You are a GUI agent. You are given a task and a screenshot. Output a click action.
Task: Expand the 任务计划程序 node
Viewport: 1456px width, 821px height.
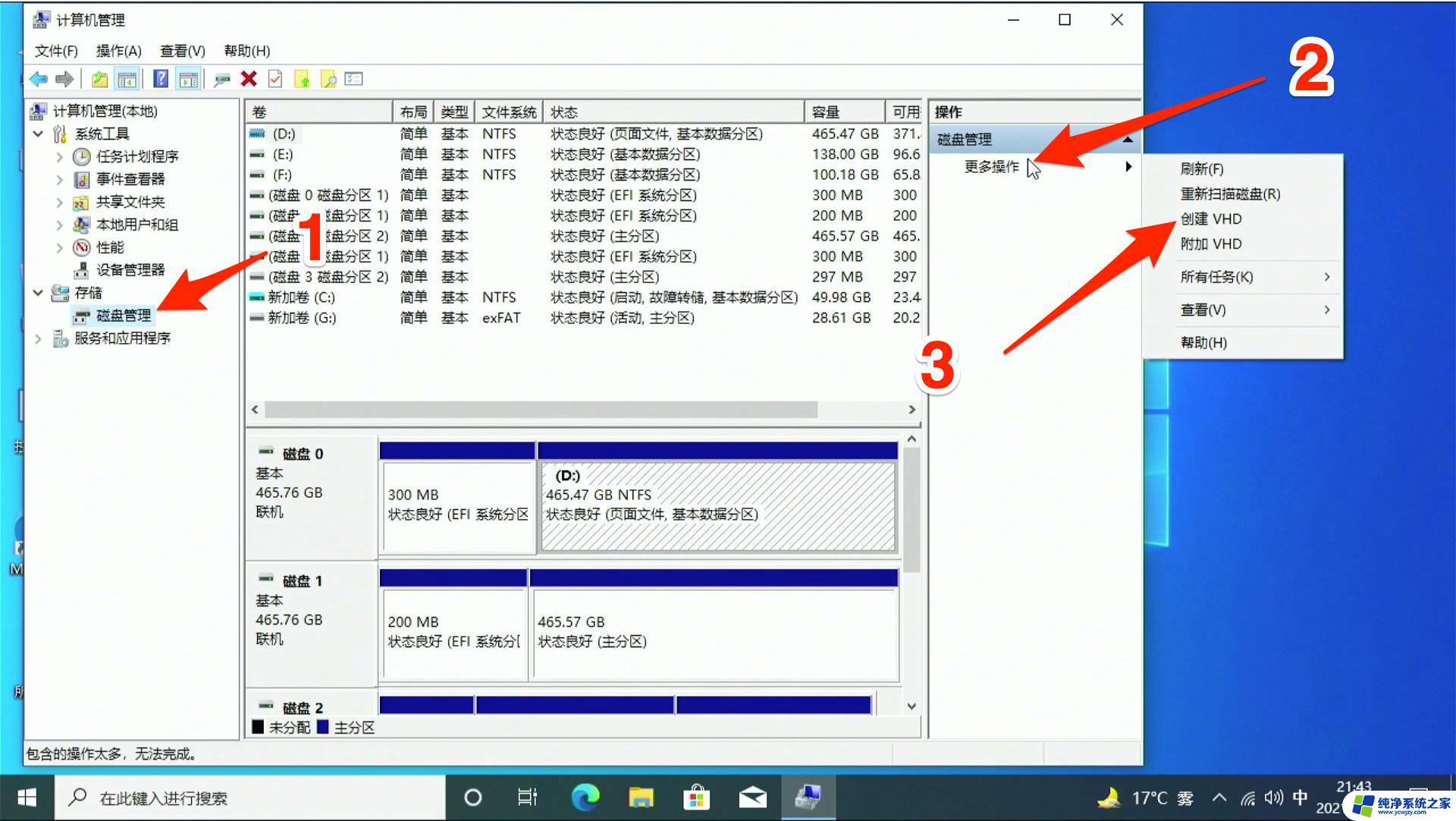point(59,157)
